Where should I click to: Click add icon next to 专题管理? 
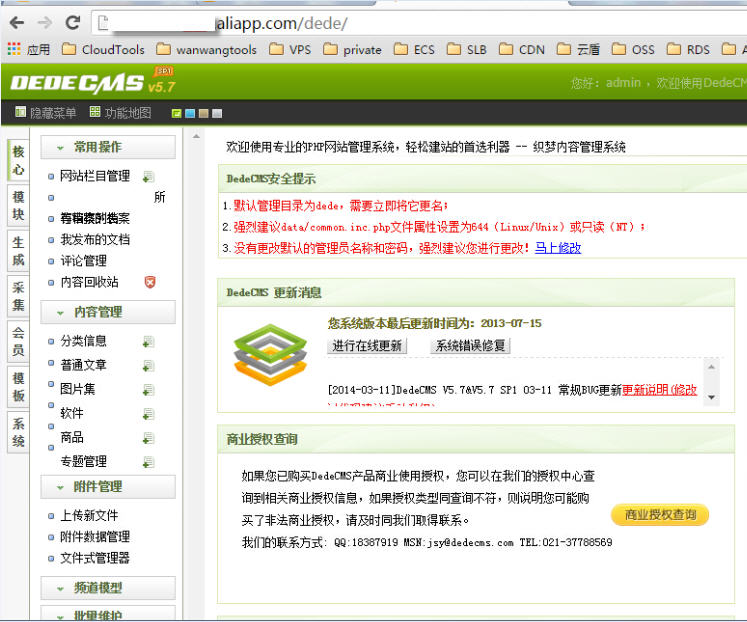click(x=149, y=462)
